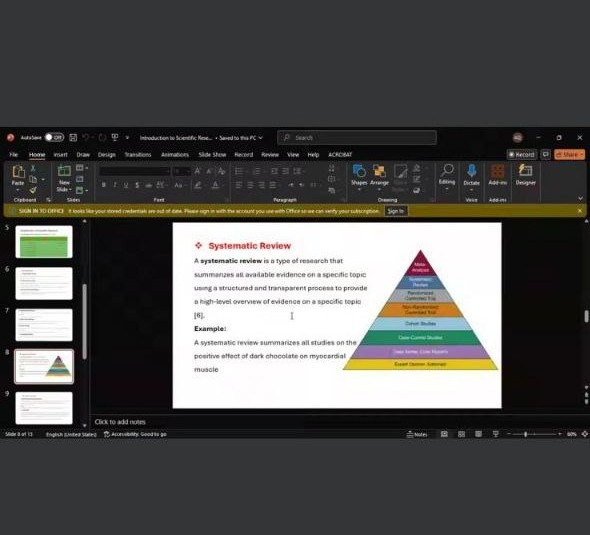Open the Transitions tab

138,155
